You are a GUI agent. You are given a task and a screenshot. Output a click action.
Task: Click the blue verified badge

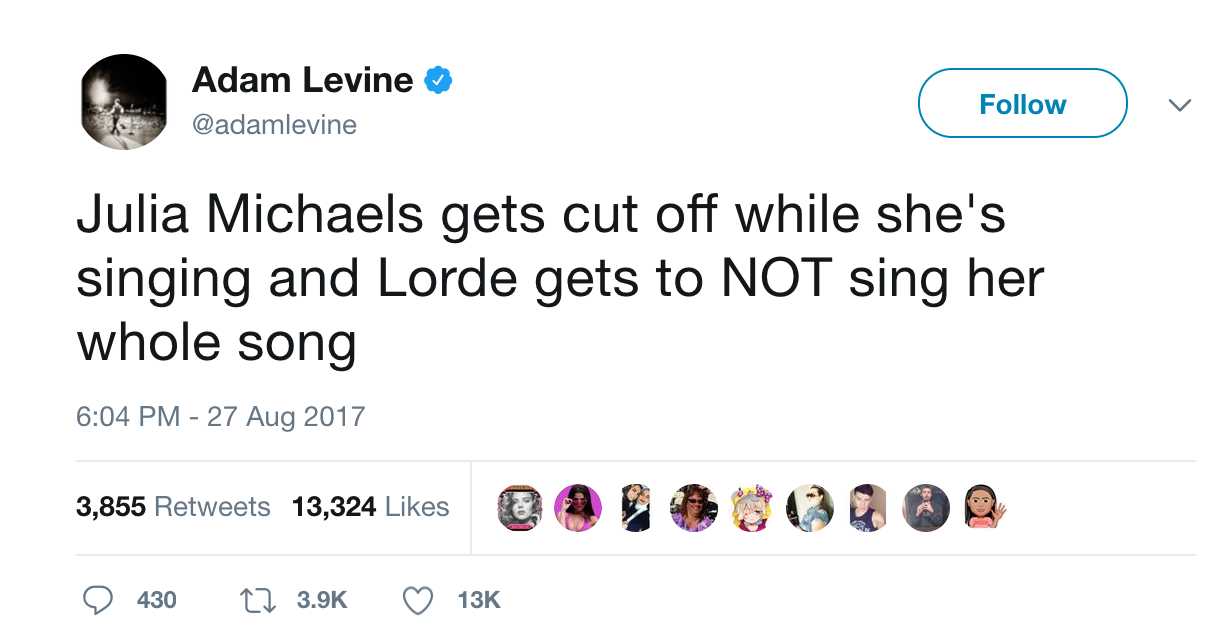tap(438, 80)
